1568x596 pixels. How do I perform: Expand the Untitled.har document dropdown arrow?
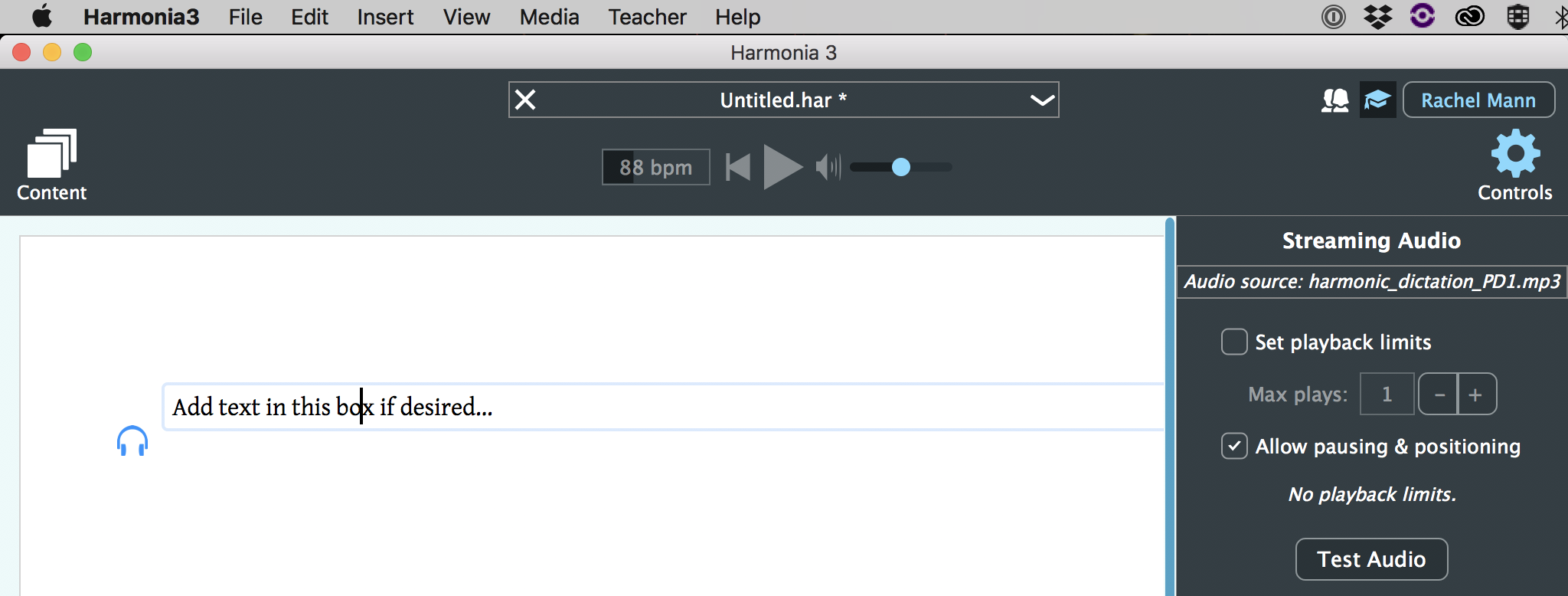click(x=1042, y=100)
